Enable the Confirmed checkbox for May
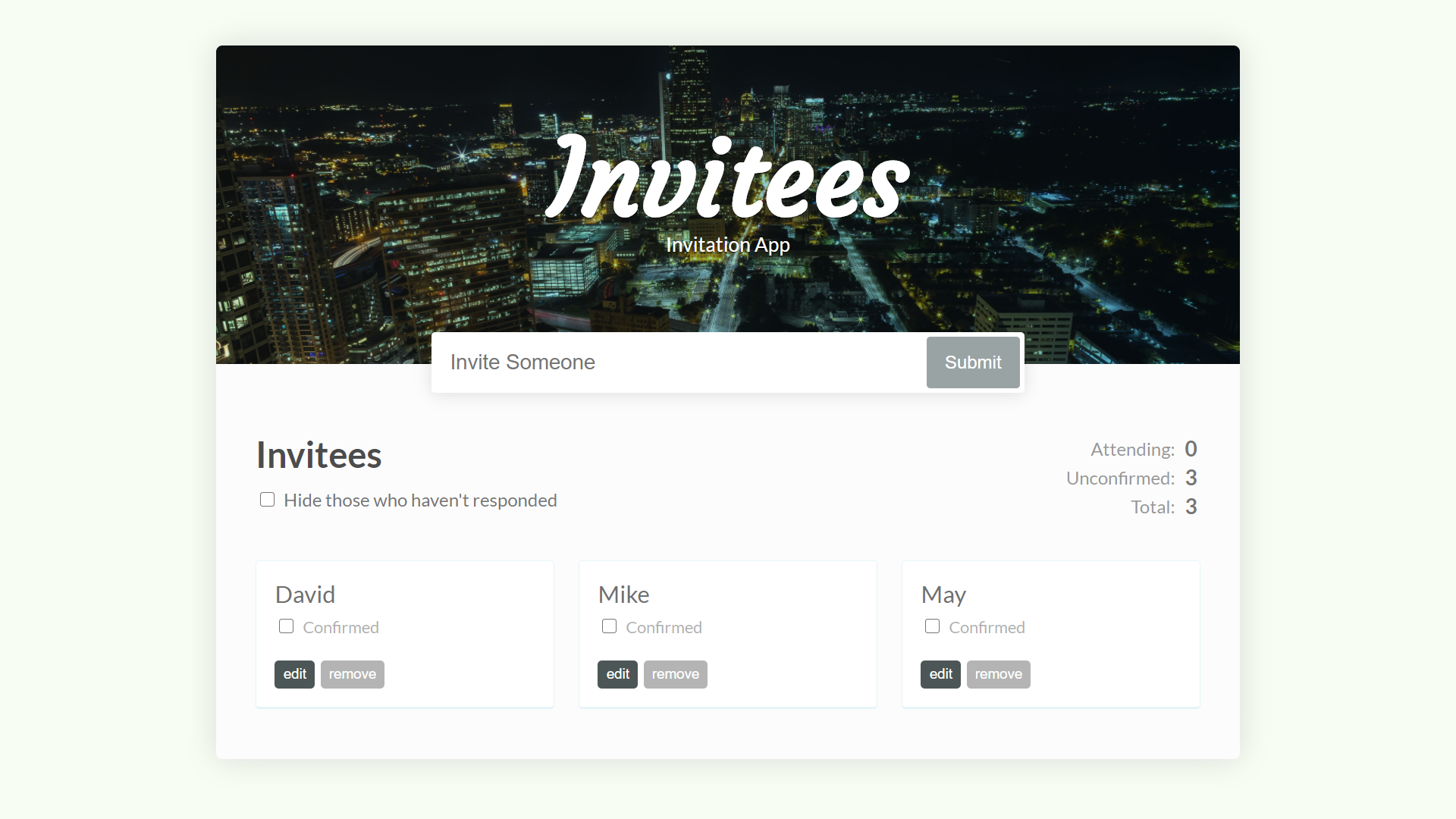 932,627
